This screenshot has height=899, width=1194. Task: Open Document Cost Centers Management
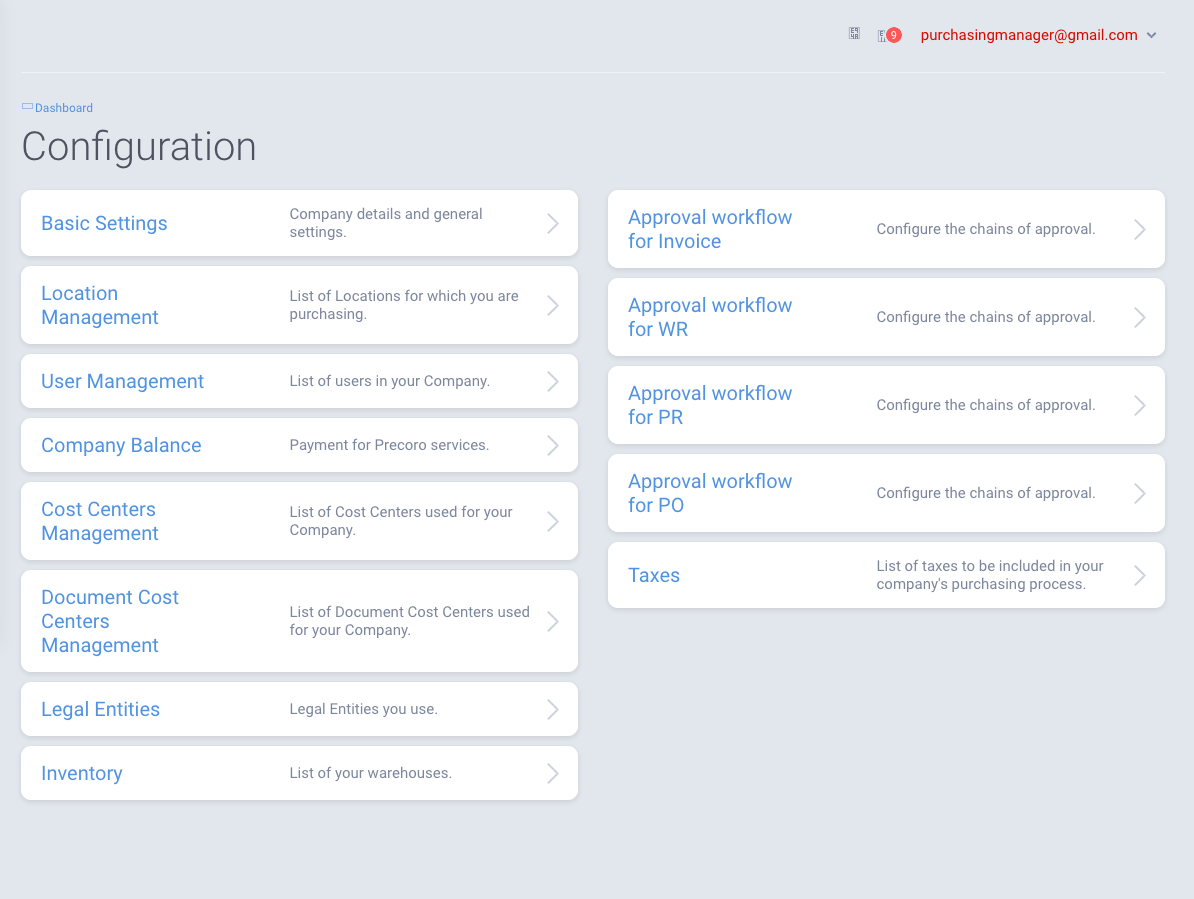pos(110,621)
